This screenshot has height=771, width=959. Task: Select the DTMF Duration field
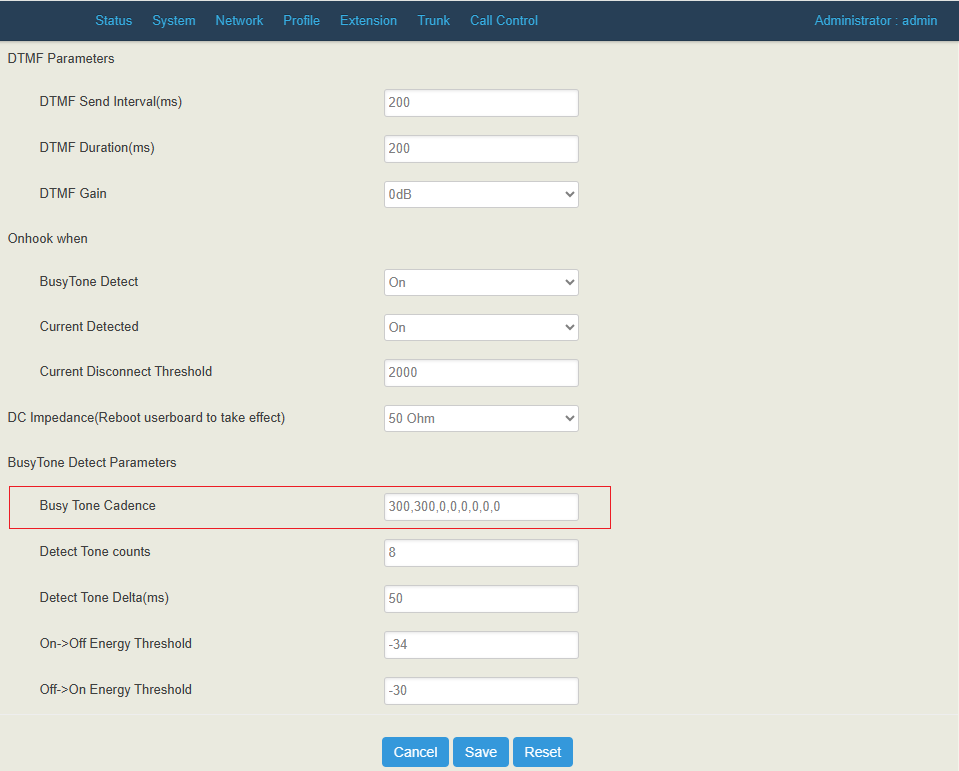pos(481,148)
